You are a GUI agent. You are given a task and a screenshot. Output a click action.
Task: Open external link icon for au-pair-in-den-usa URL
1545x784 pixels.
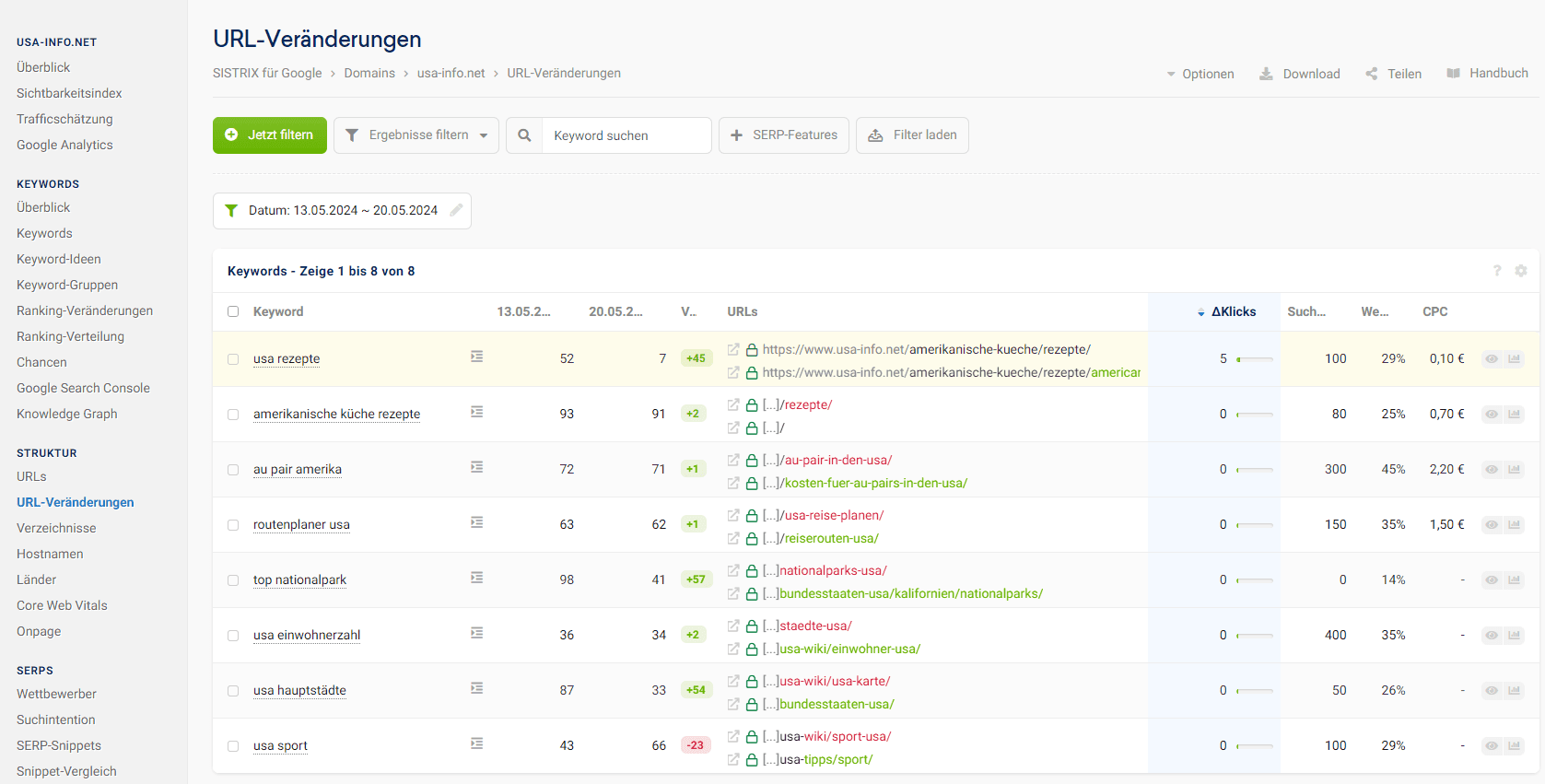pyautogui.click(x=733, y=460)
